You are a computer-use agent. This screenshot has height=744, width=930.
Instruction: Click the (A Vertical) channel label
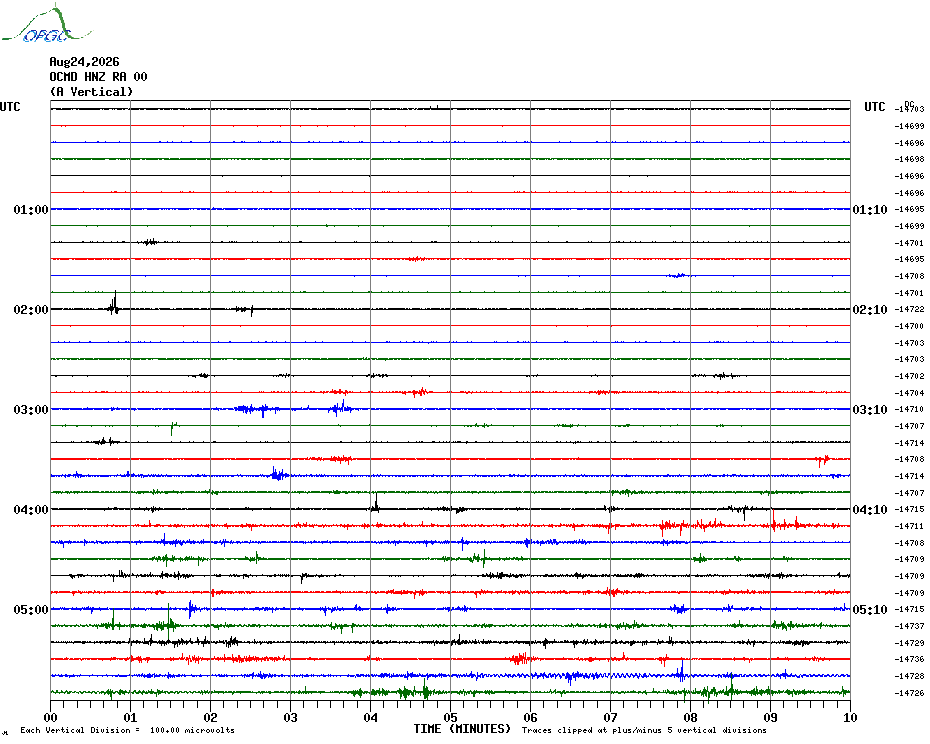click(x=91, y=92)
